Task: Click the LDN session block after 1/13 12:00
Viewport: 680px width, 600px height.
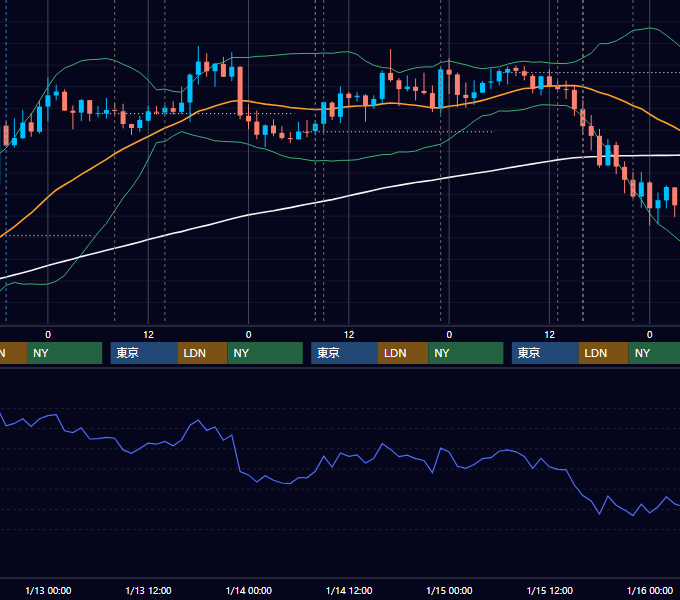Action: click(x=203, y=353)
